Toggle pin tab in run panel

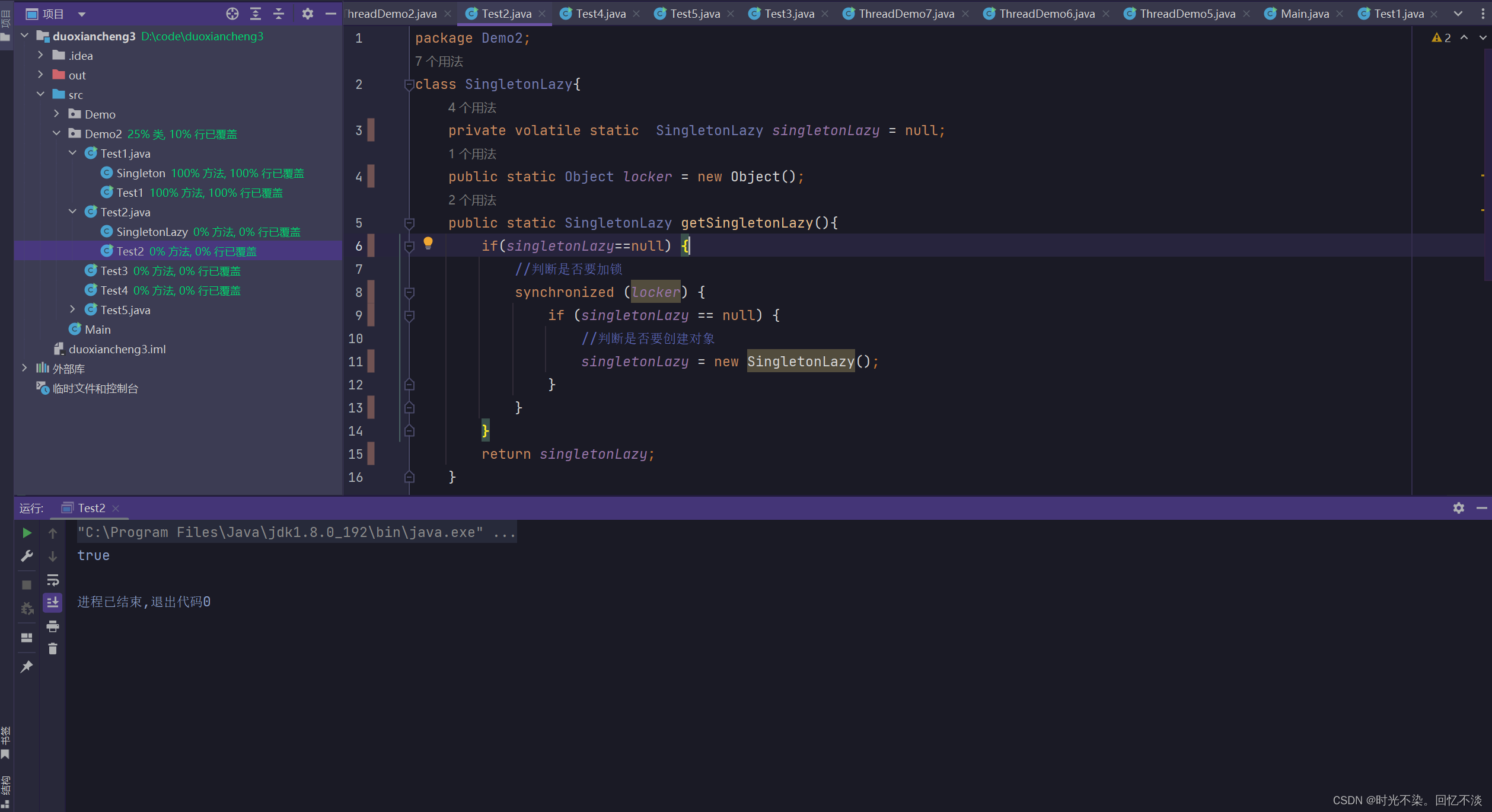coord(27,667)
